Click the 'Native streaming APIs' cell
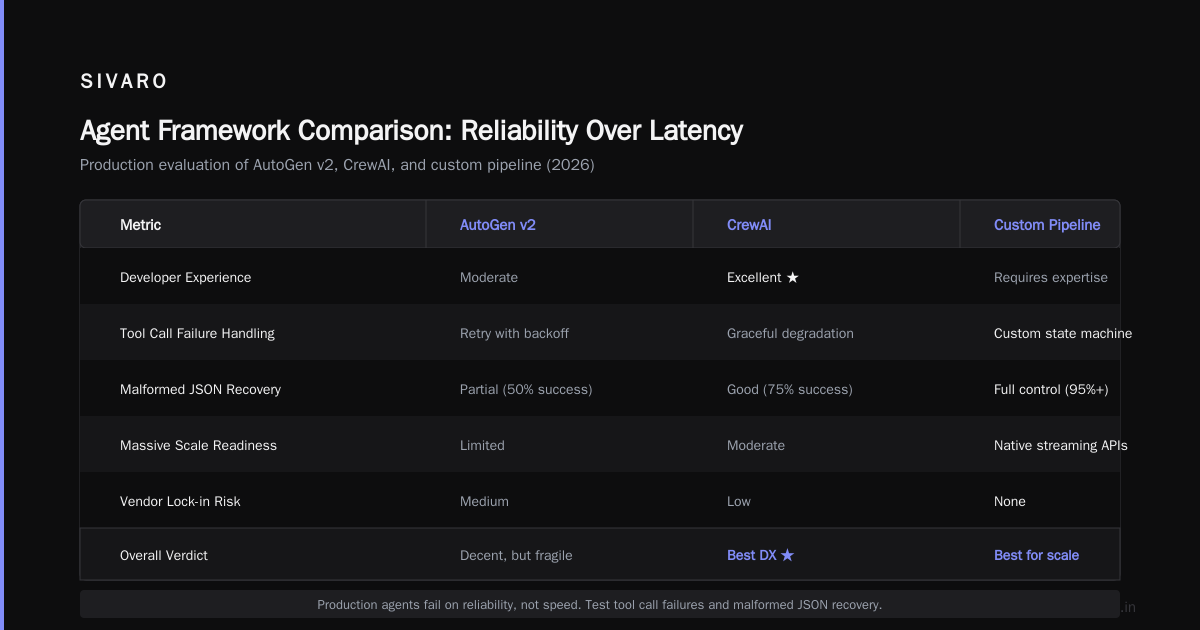Image resolution: width=1200 pixels, height=630 pixels. (x=1061, y=445)
